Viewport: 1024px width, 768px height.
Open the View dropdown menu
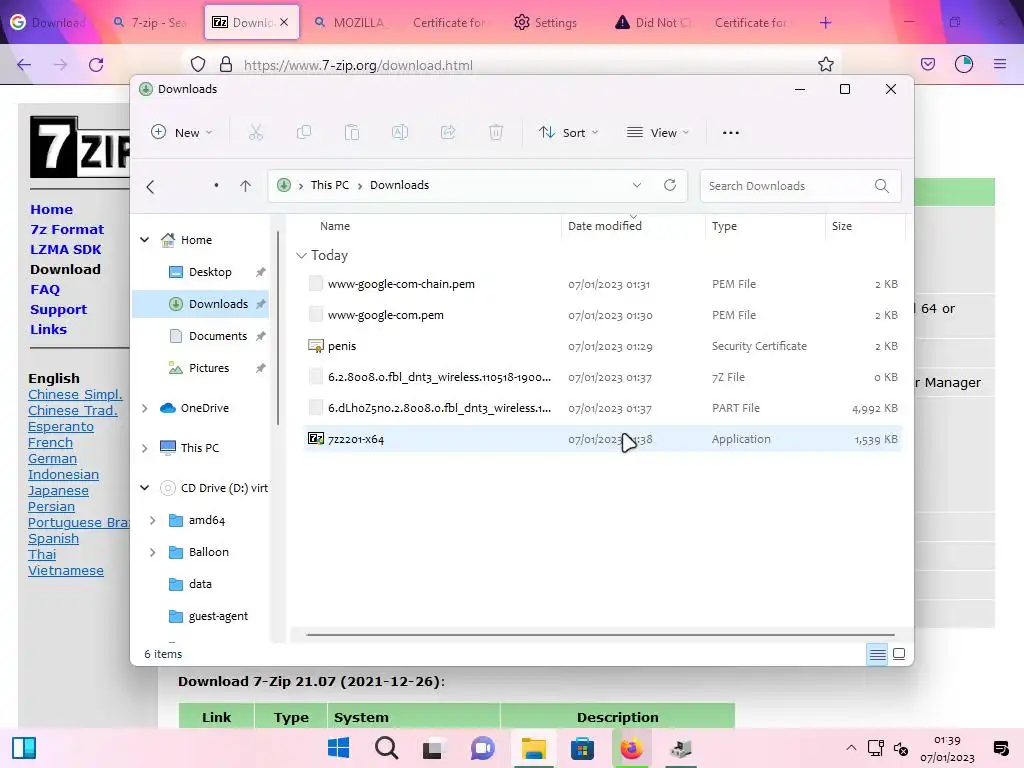click(658, 133)
